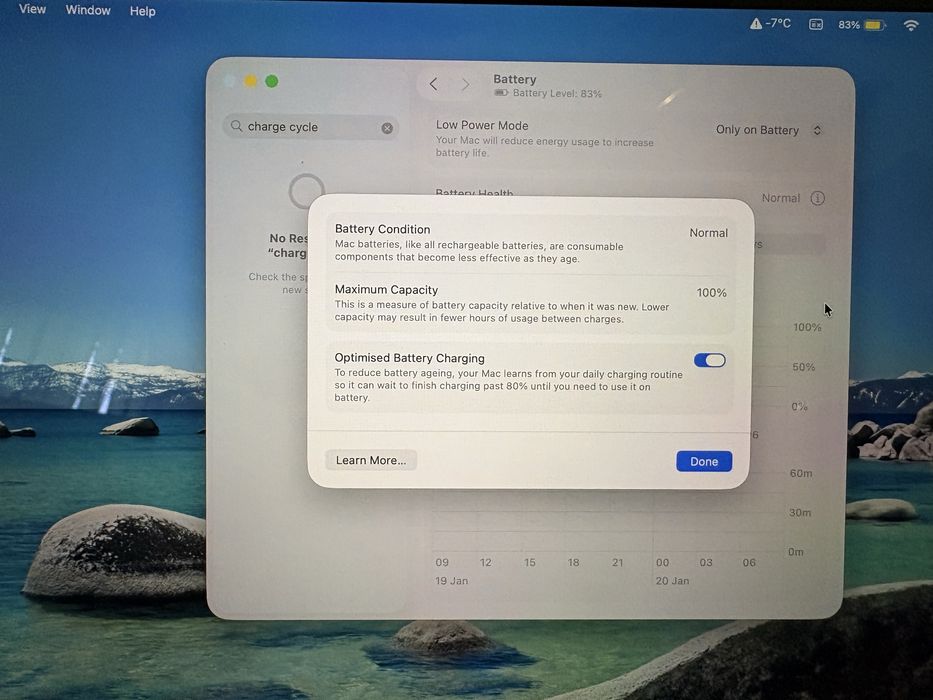Click the Battery title heading

click(x=515, y=79)
